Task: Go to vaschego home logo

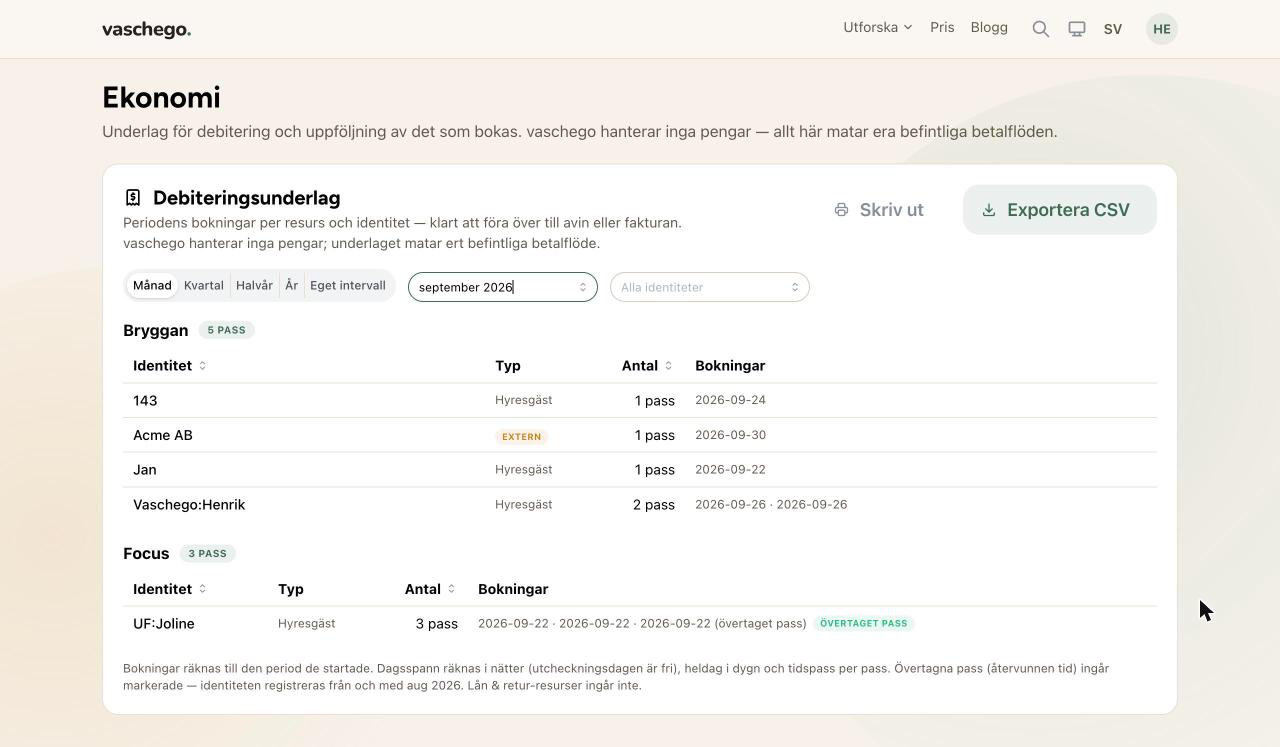Action: click(146, 29)
